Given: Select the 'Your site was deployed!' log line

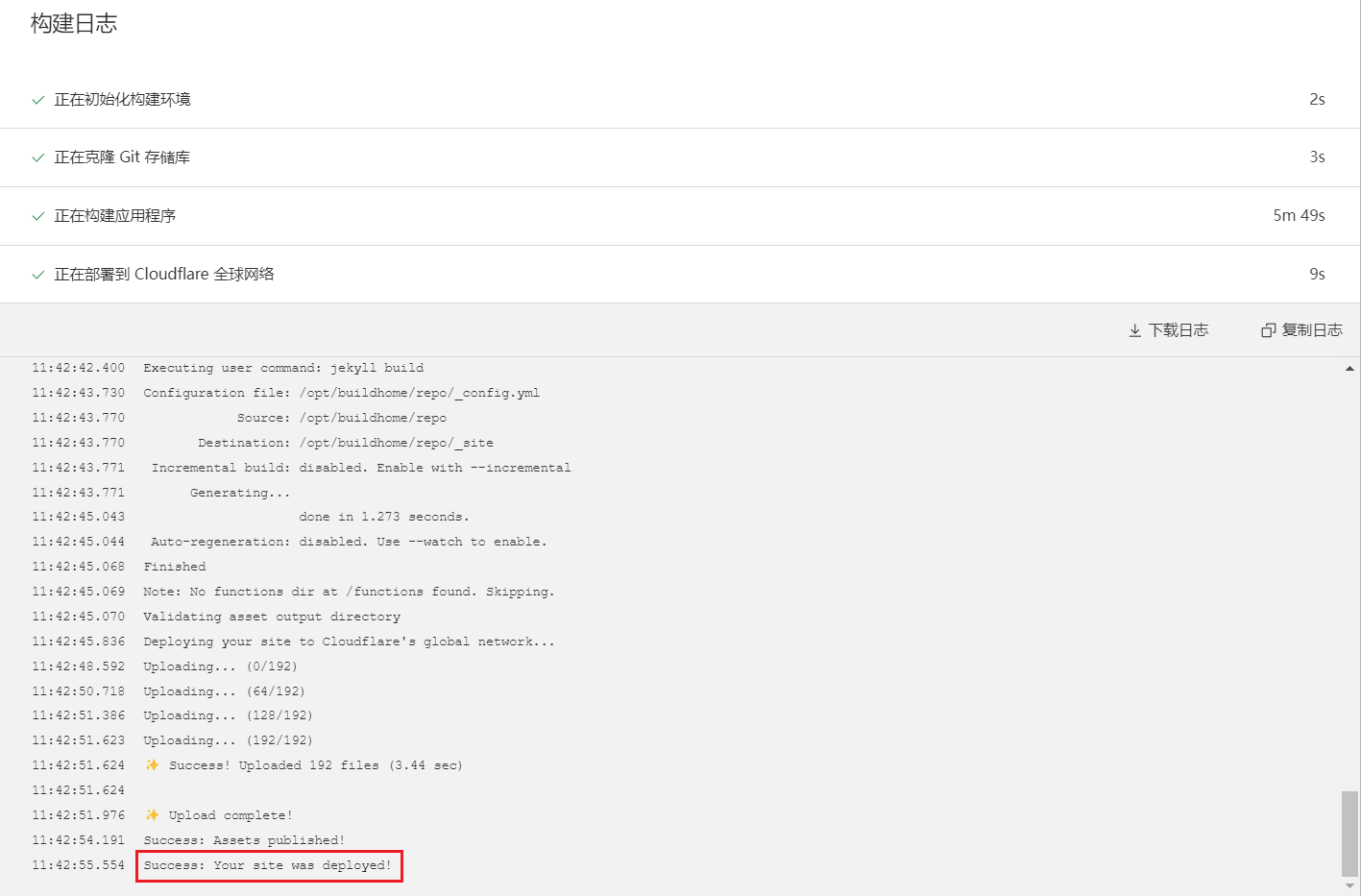Looking at the screenshot, I should click(268, 865).
